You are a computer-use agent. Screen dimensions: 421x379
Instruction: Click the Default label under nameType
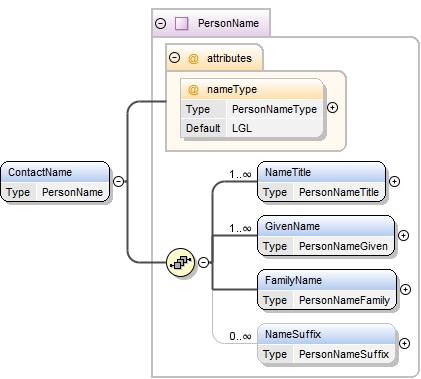[203, 128]
